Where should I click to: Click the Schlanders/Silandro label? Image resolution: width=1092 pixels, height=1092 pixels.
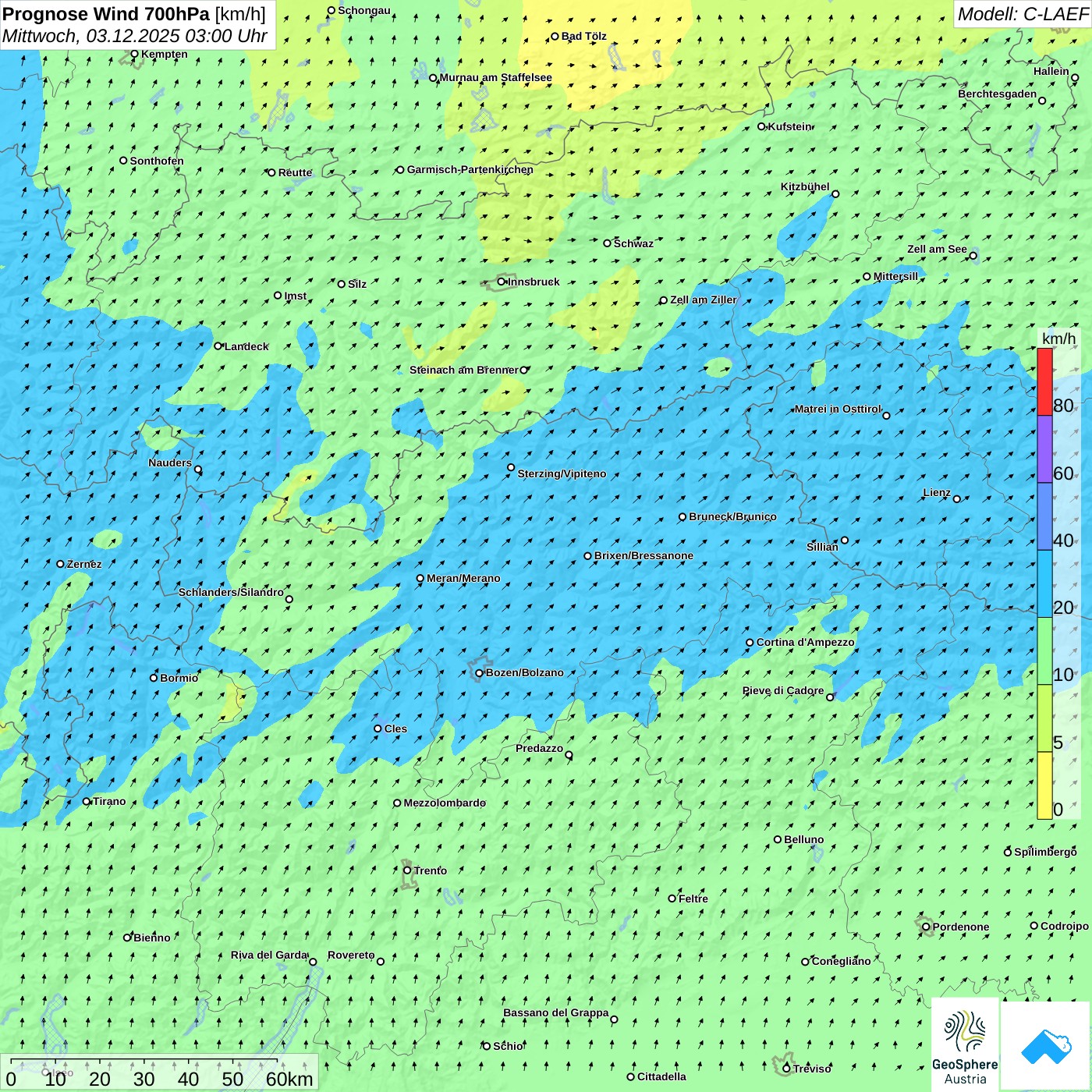(x=231, y=592)
